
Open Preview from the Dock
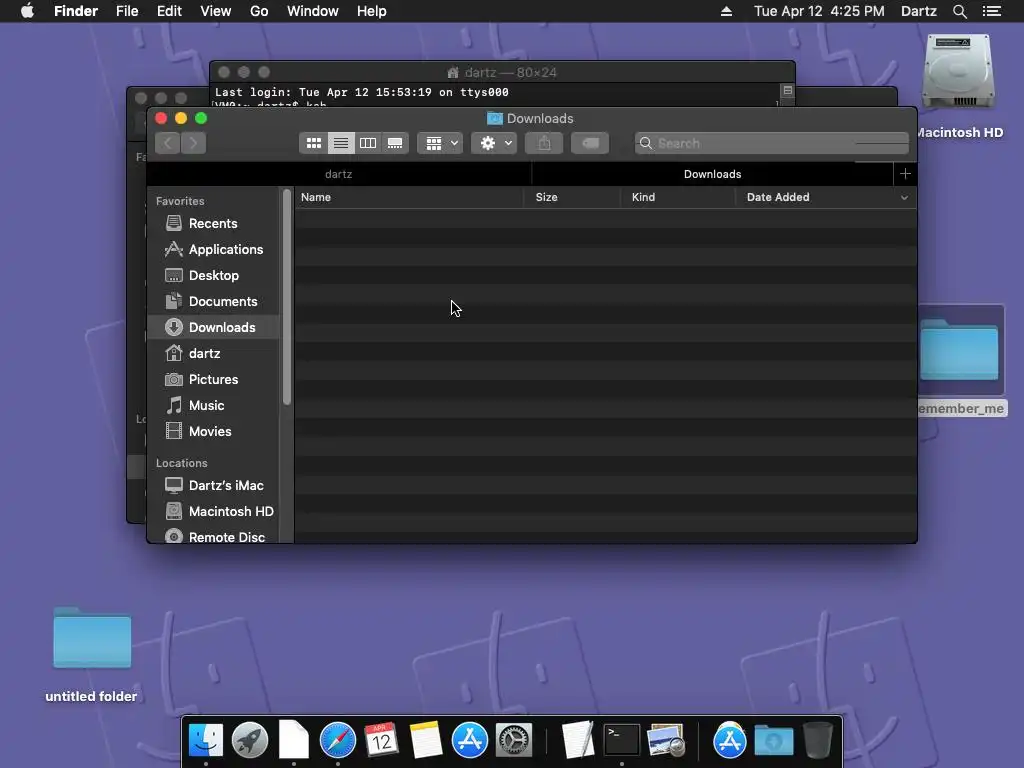665,741
